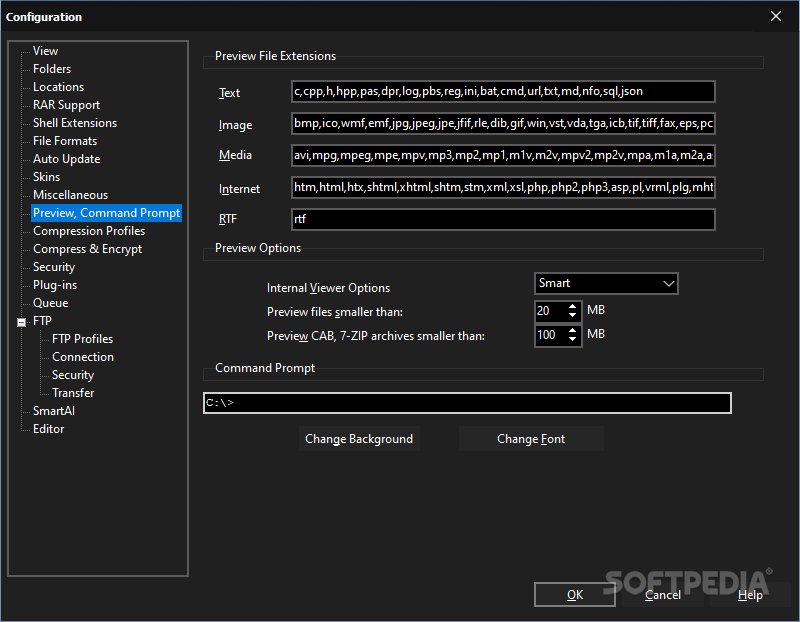Open the Internal Viewer Options dropdown
Viewport: 800px width, 622px height.
[x=606, y=284]
